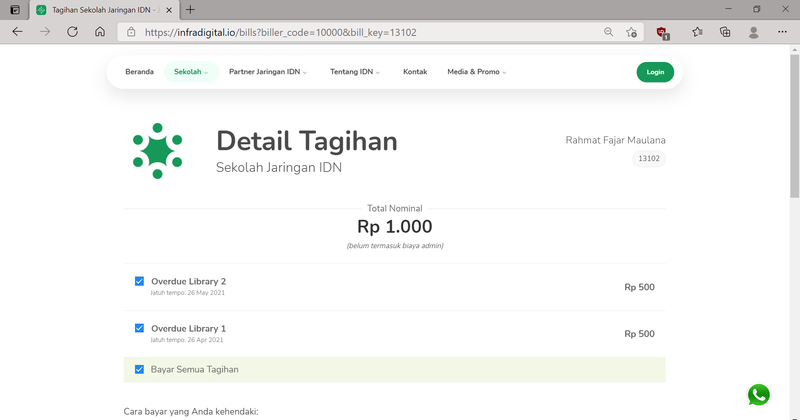Click the Jatuh tempo 26 Apr 2021 text

click(187, 340)
